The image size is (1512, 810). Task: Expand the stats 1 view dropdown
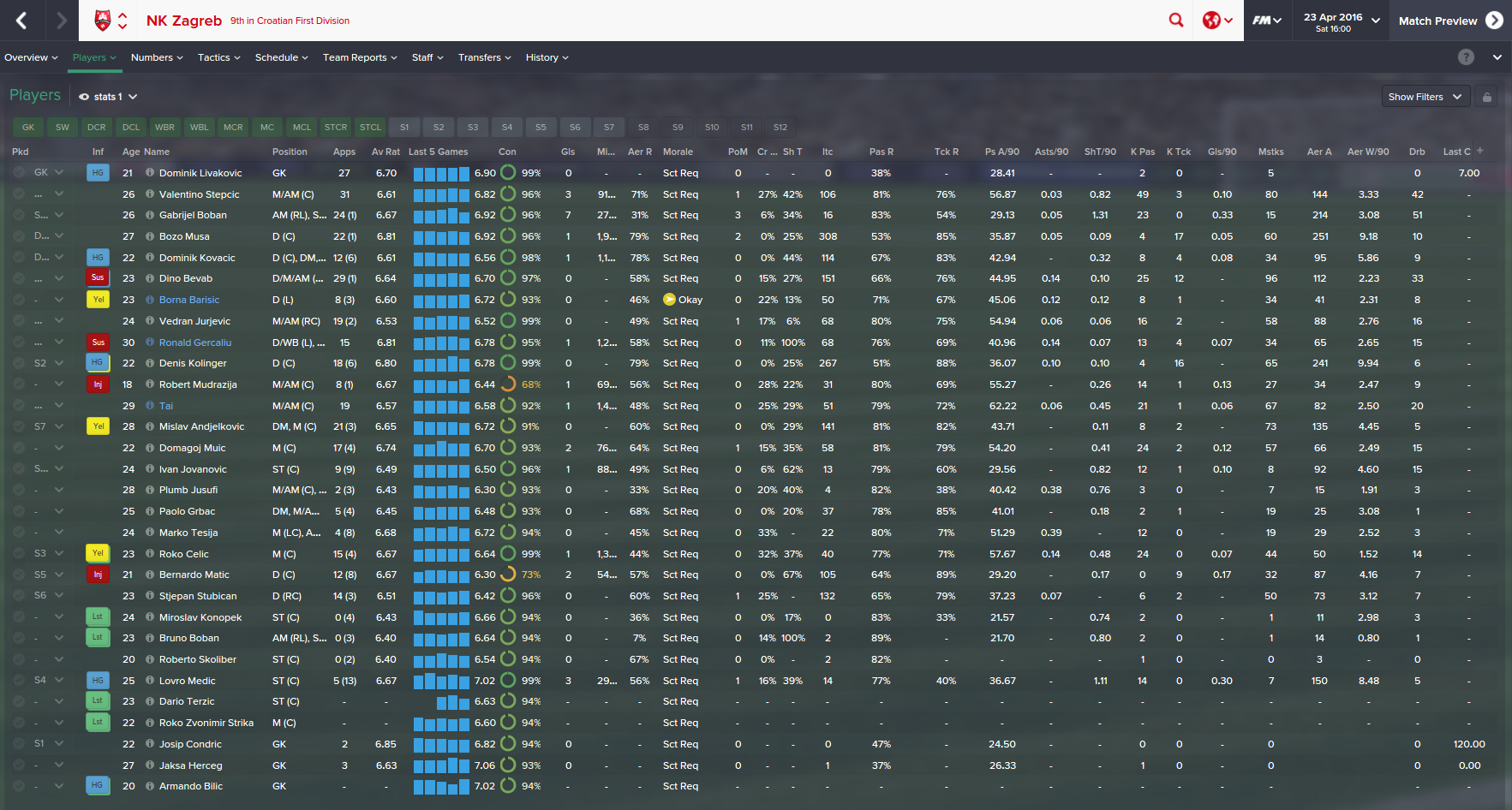[108, 97]
